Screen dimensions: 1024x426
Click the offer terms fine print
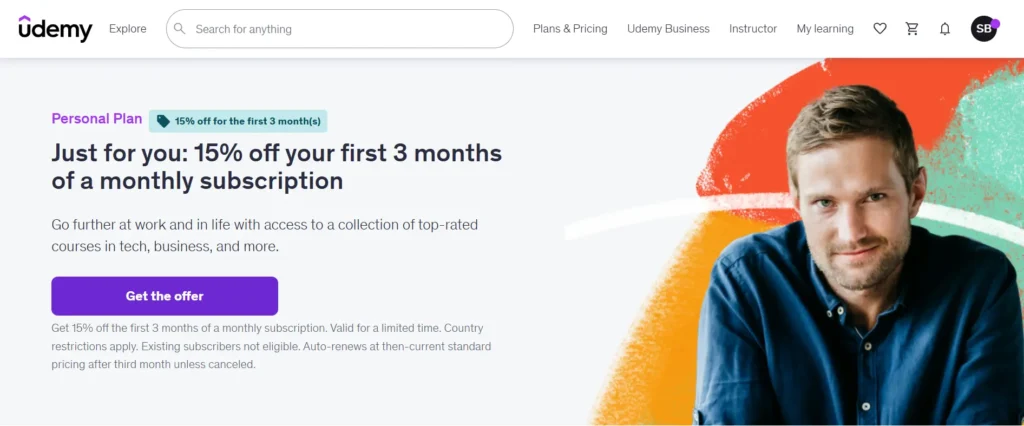point(271,346)
